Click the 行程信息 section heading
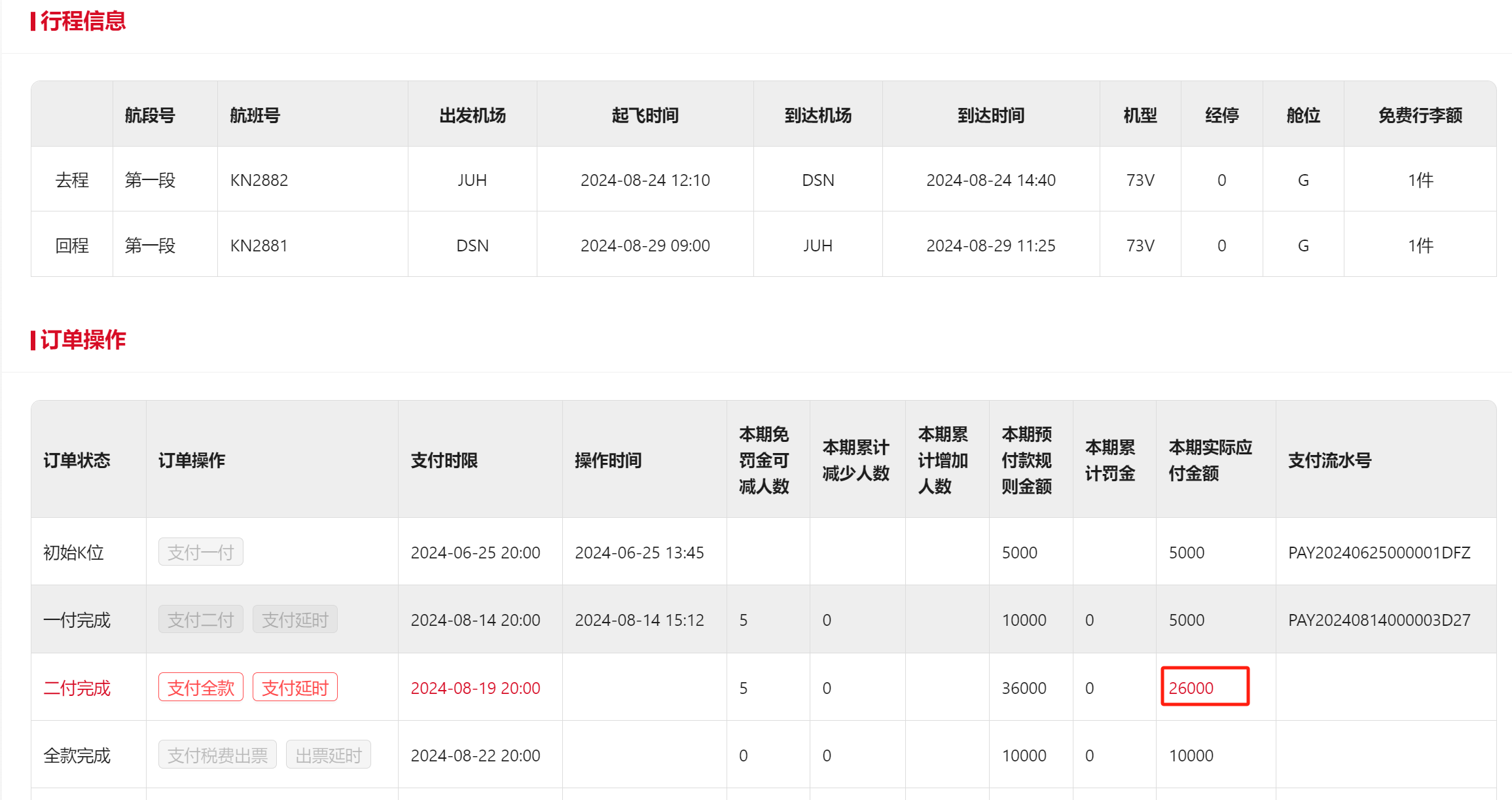The height and width of the screenshot is (800, 1512). 82,21
